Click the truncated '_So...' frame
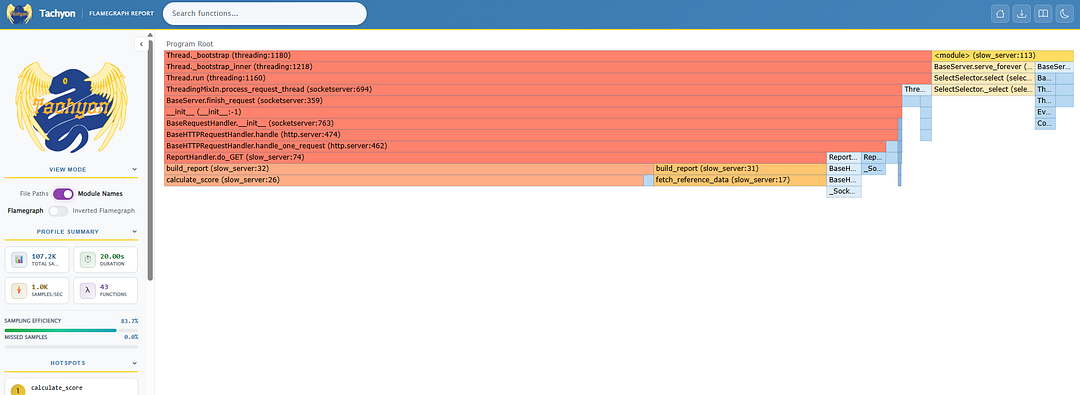The height and width of the screenshot is (395, 1080). [873, 168]
